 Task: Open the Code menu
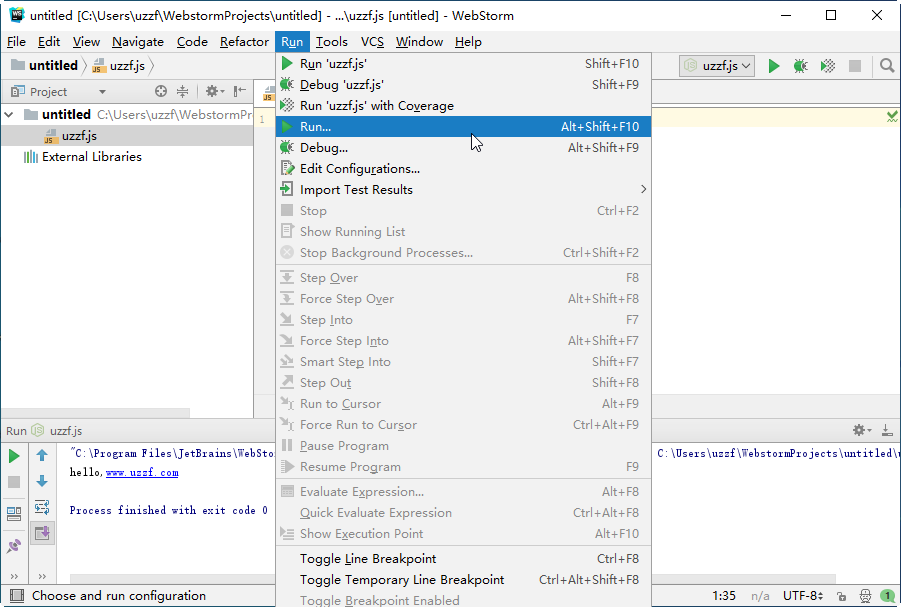coord(192,42)
